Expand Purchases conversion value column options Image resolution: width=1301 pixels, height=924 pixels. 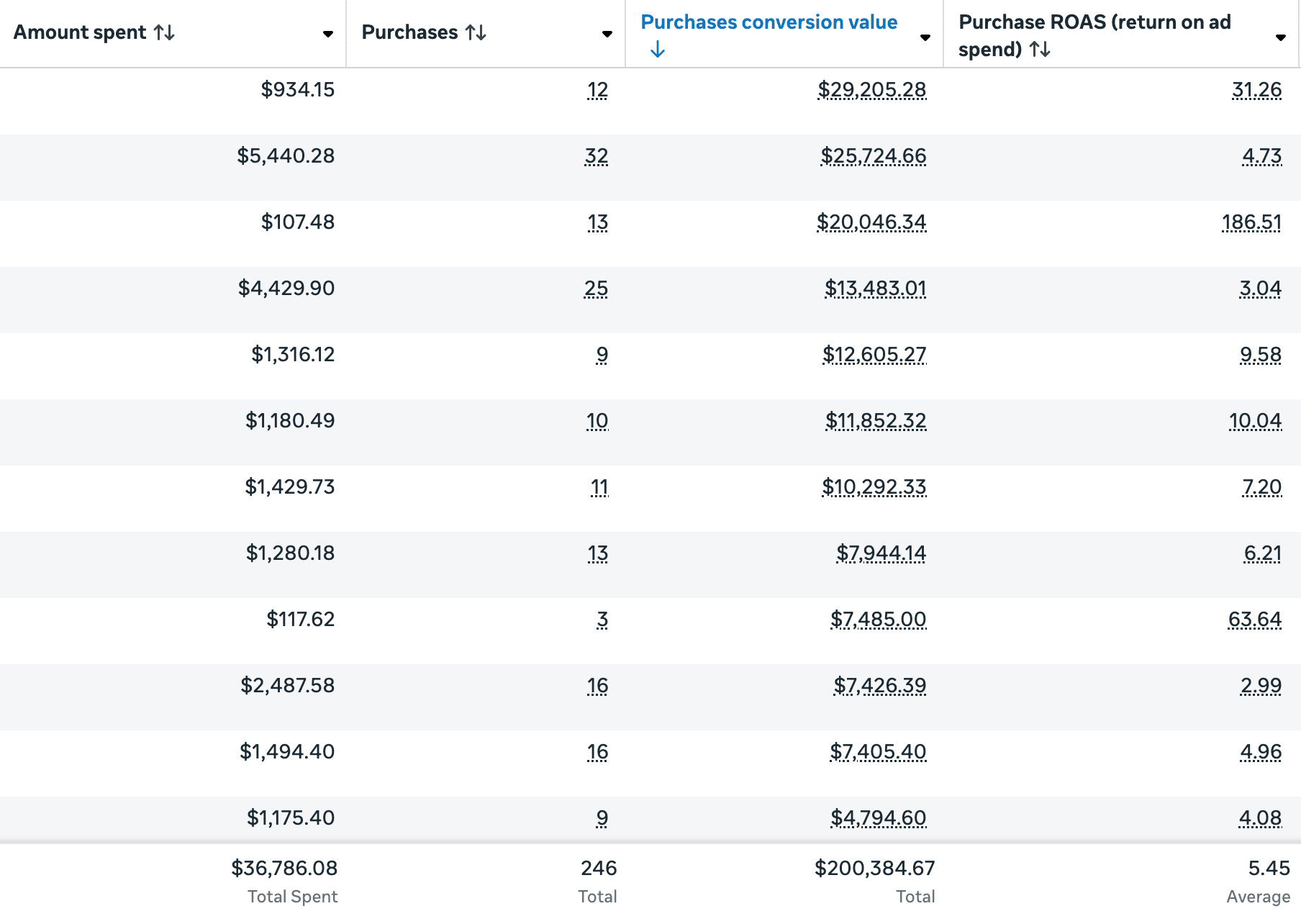coord(925,37)
